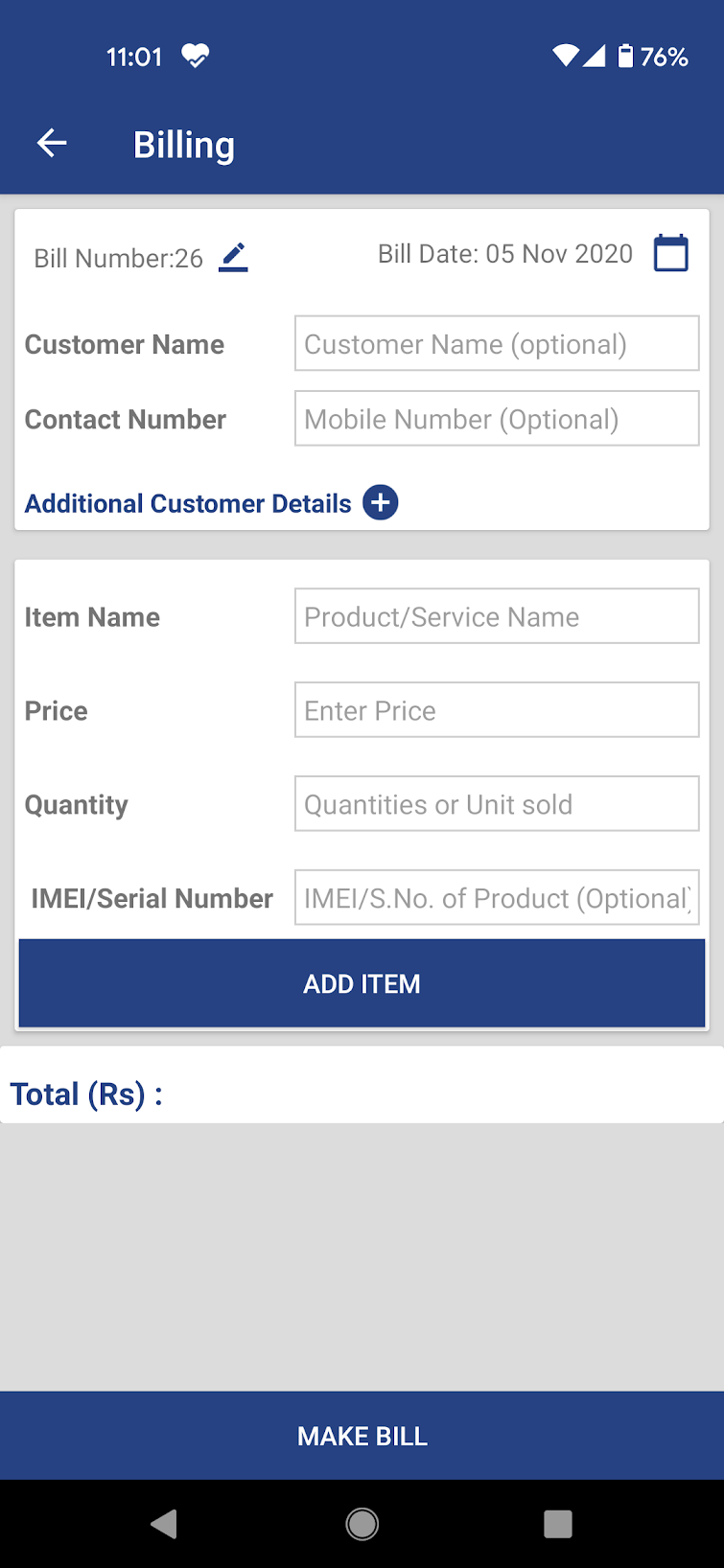Tap the back arrow in Billing header

point(52,144)
